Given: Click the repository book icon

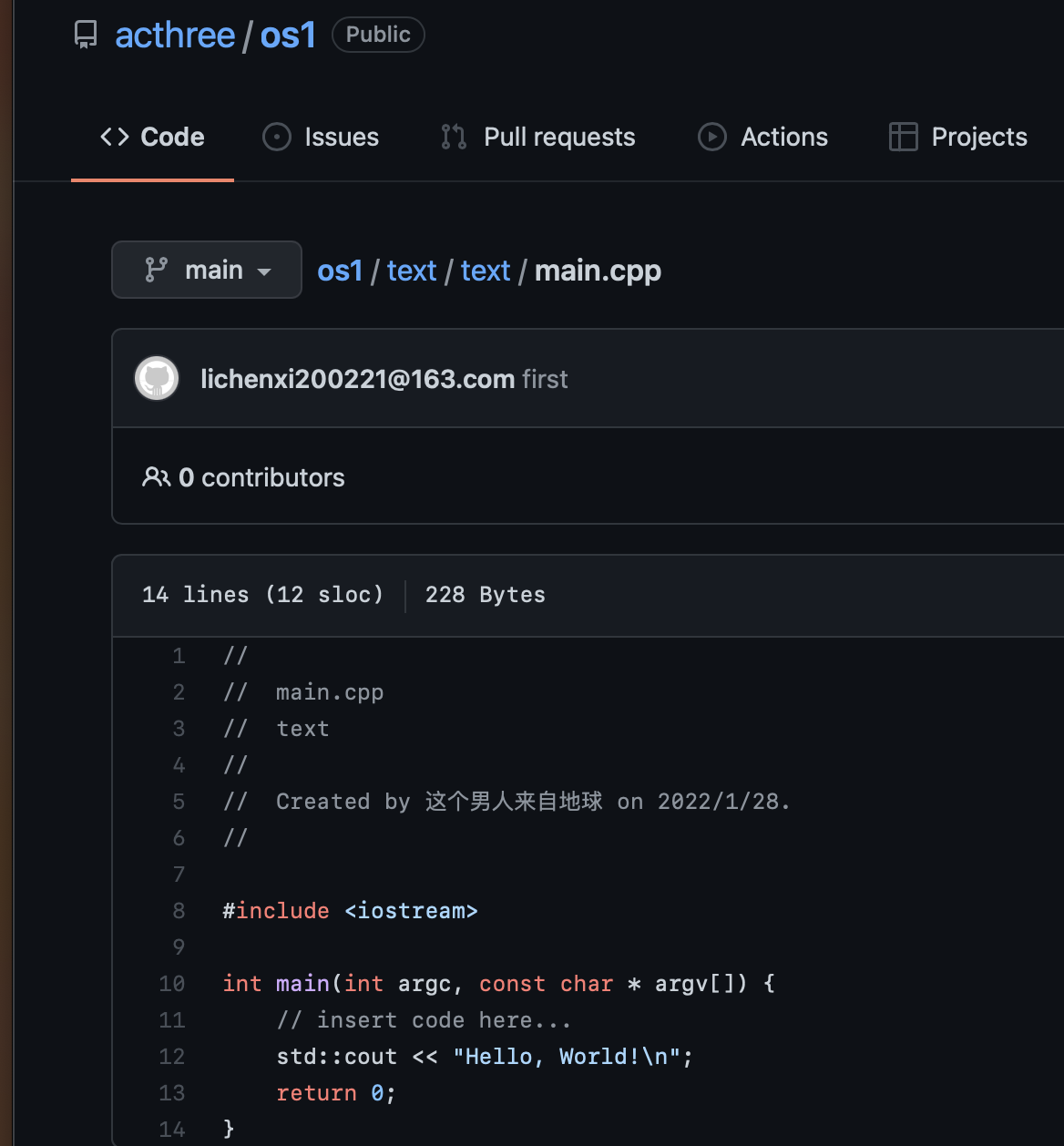Looking at the screenshot, I should pos(86,36).
